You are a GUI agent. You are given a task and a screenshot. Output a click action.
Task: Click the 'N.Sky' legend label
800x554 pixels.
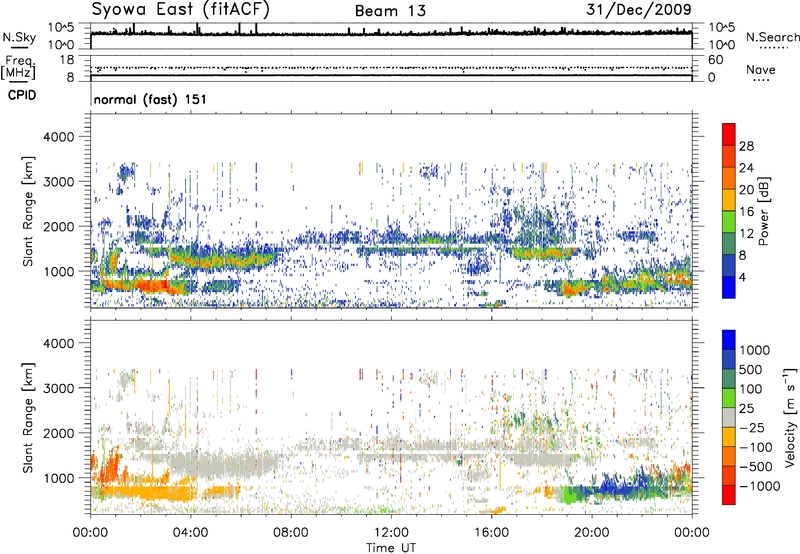click(19, 37)
